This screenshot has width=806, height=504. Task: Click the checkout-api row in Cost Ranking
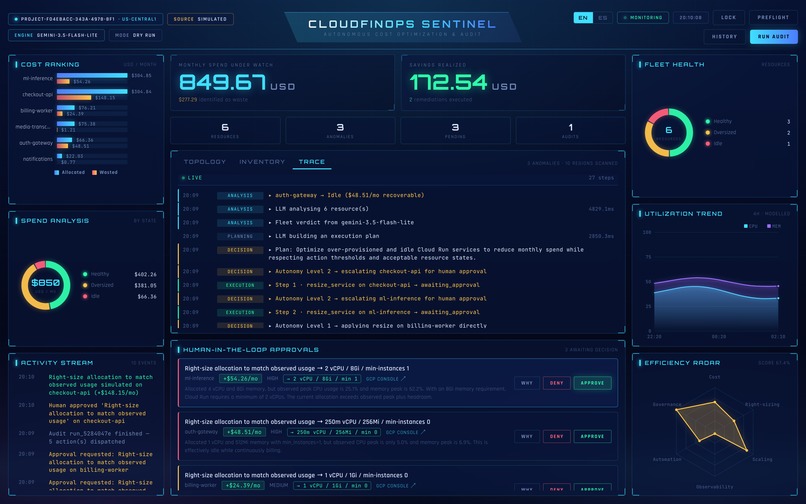click(x=85, y=95)
